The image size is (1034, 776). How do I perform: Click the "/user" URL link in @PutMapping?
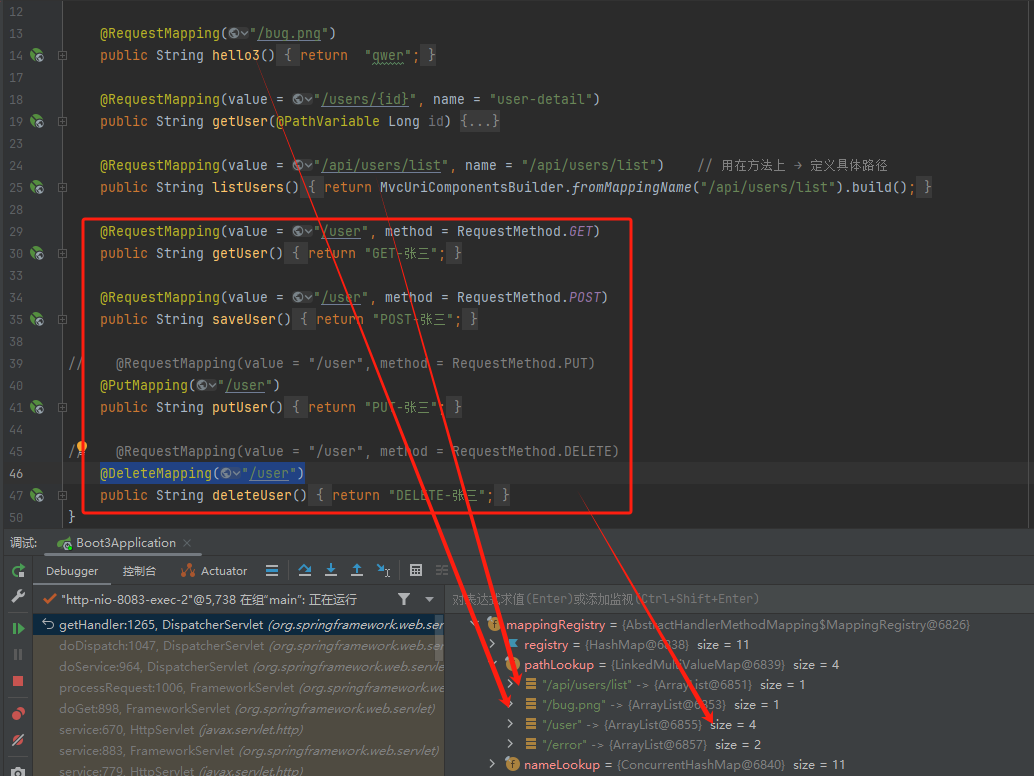tap(245, 385)
